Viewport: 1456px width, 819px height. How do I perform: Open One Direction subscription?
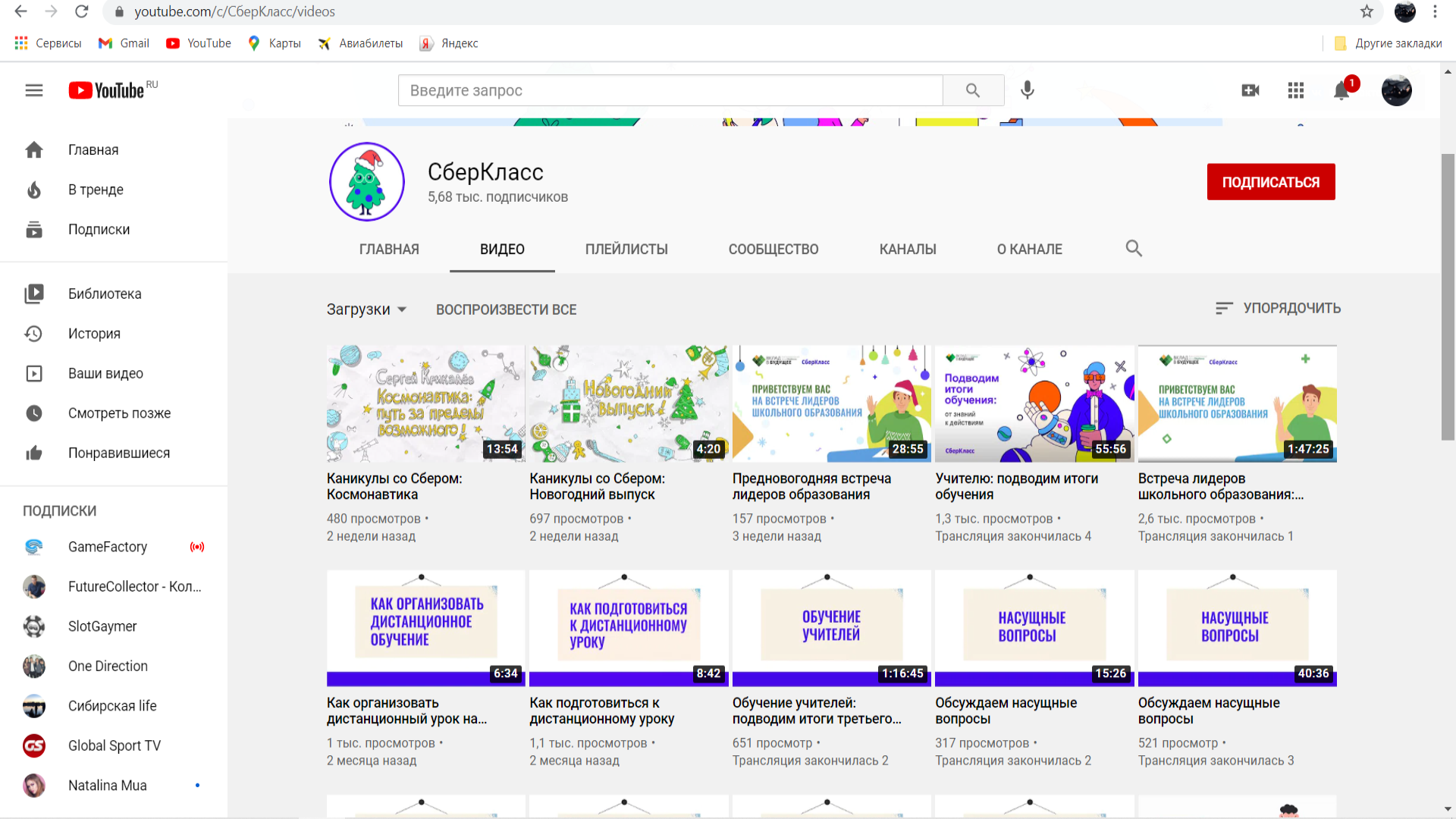click(114, 667)
